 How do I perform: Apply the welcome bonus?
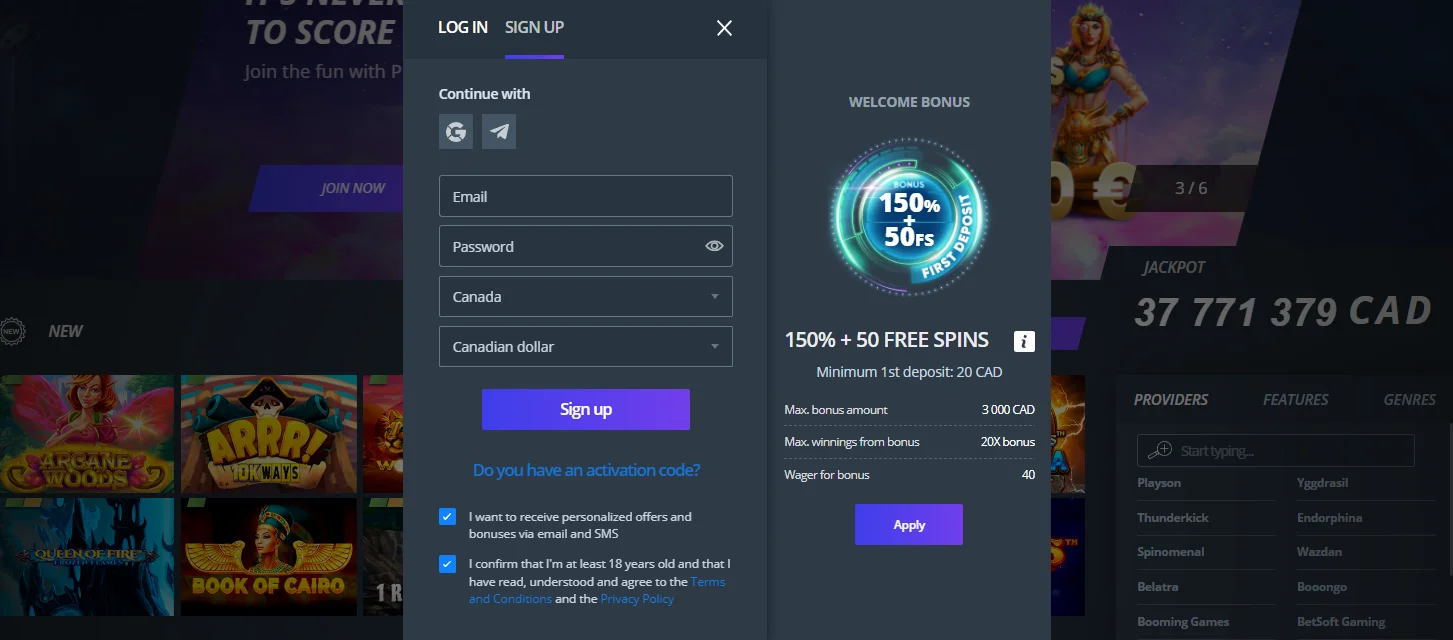pos(909,525)
